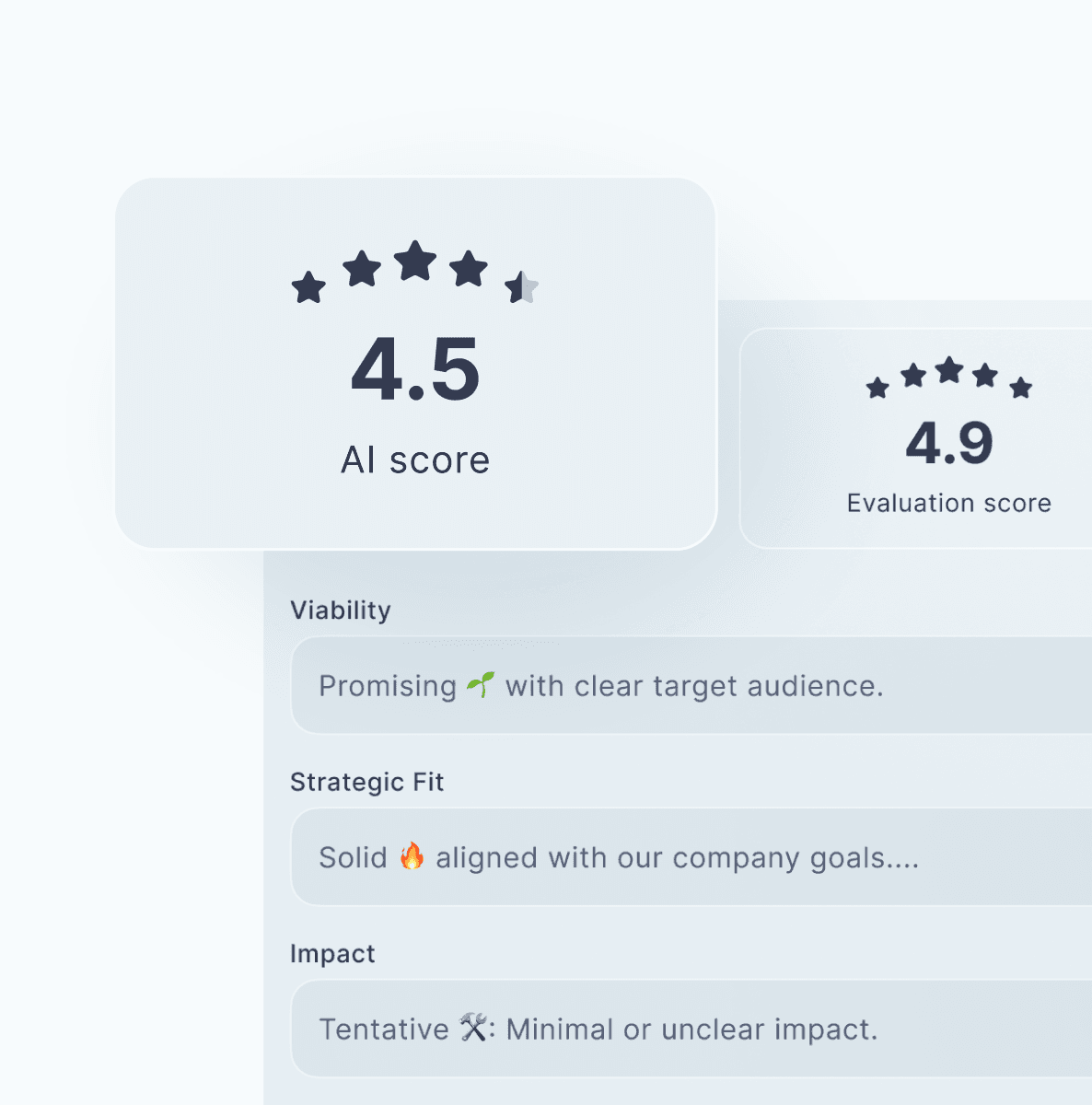Click the first star above the 4.9 score
Viewport: 1092px width, 1105px height.
[877, 388]
